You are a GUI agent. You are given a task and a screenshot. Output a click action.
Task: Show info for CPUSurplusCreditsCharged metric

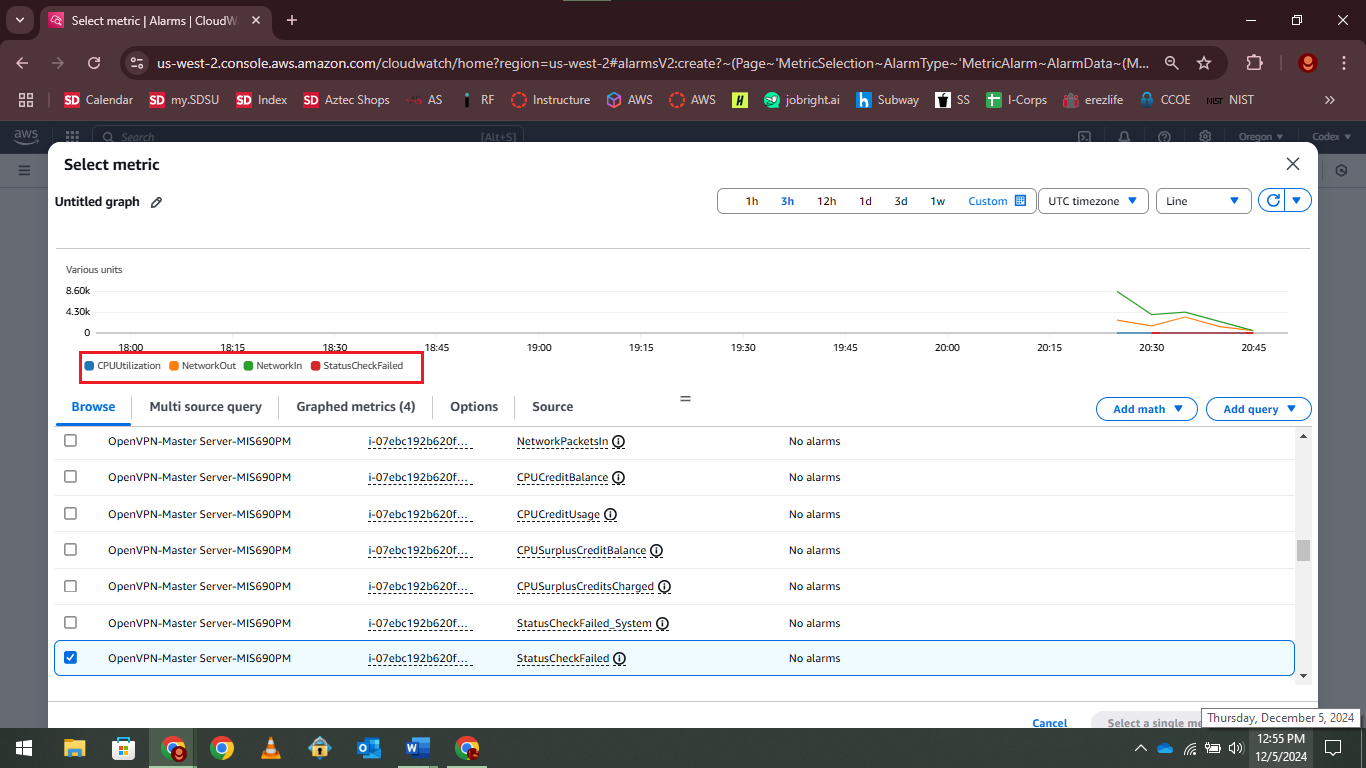tap(664, 587)
